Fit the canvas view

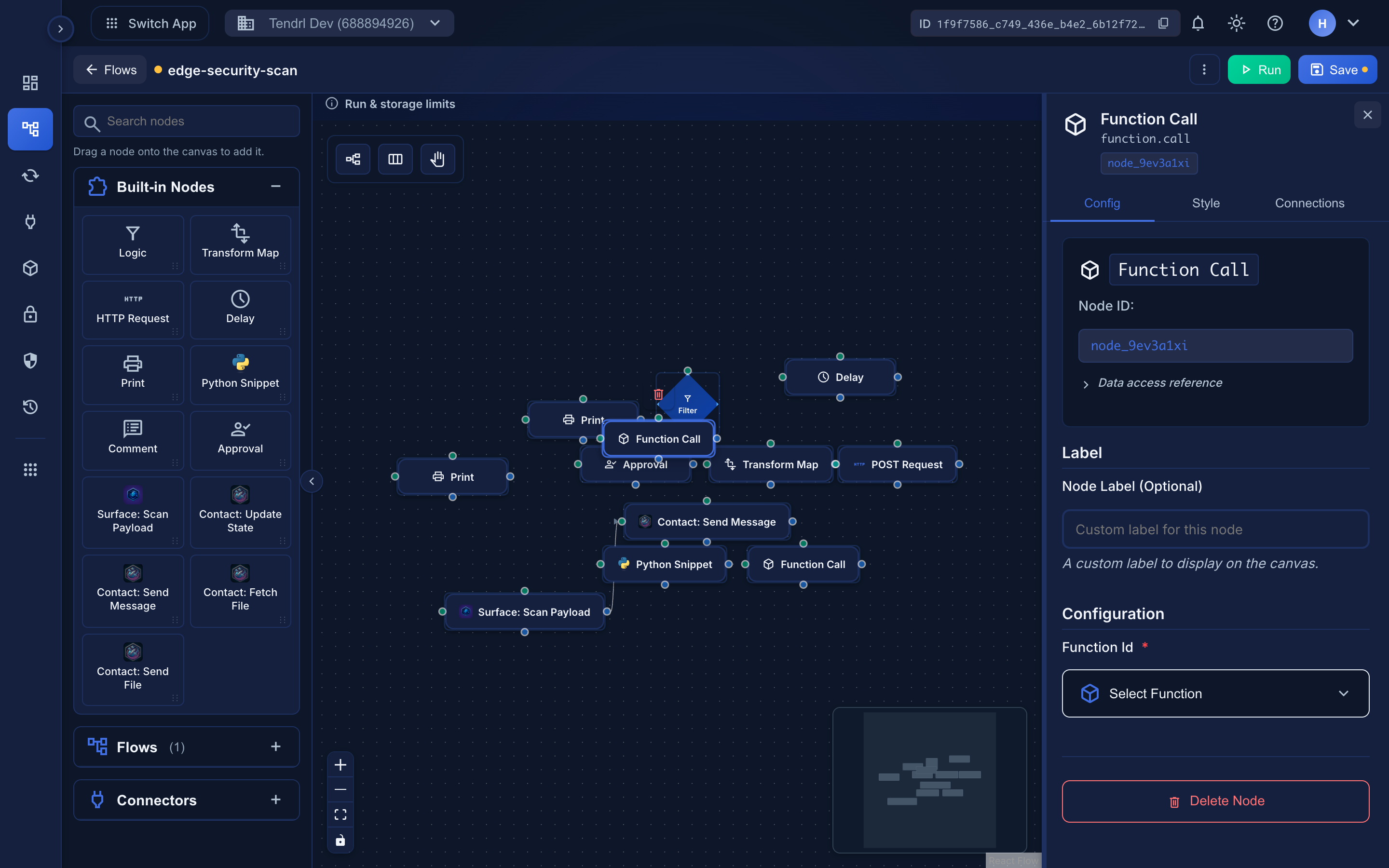pyautogui.click(x=340, y=814)
